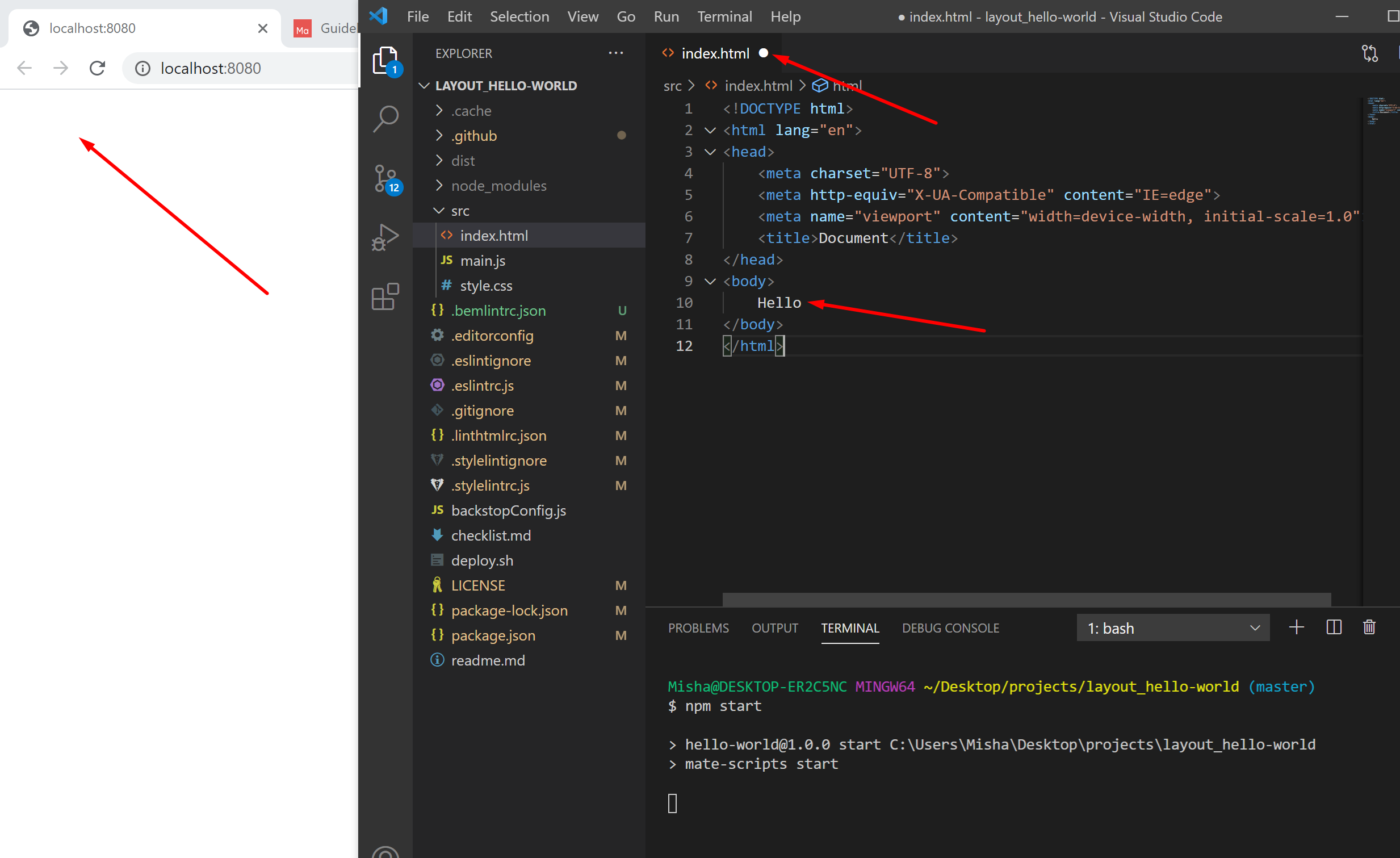Open package.json file
Image resolution: width=1400 pixels, height=858 pixels.
point(529,636)
